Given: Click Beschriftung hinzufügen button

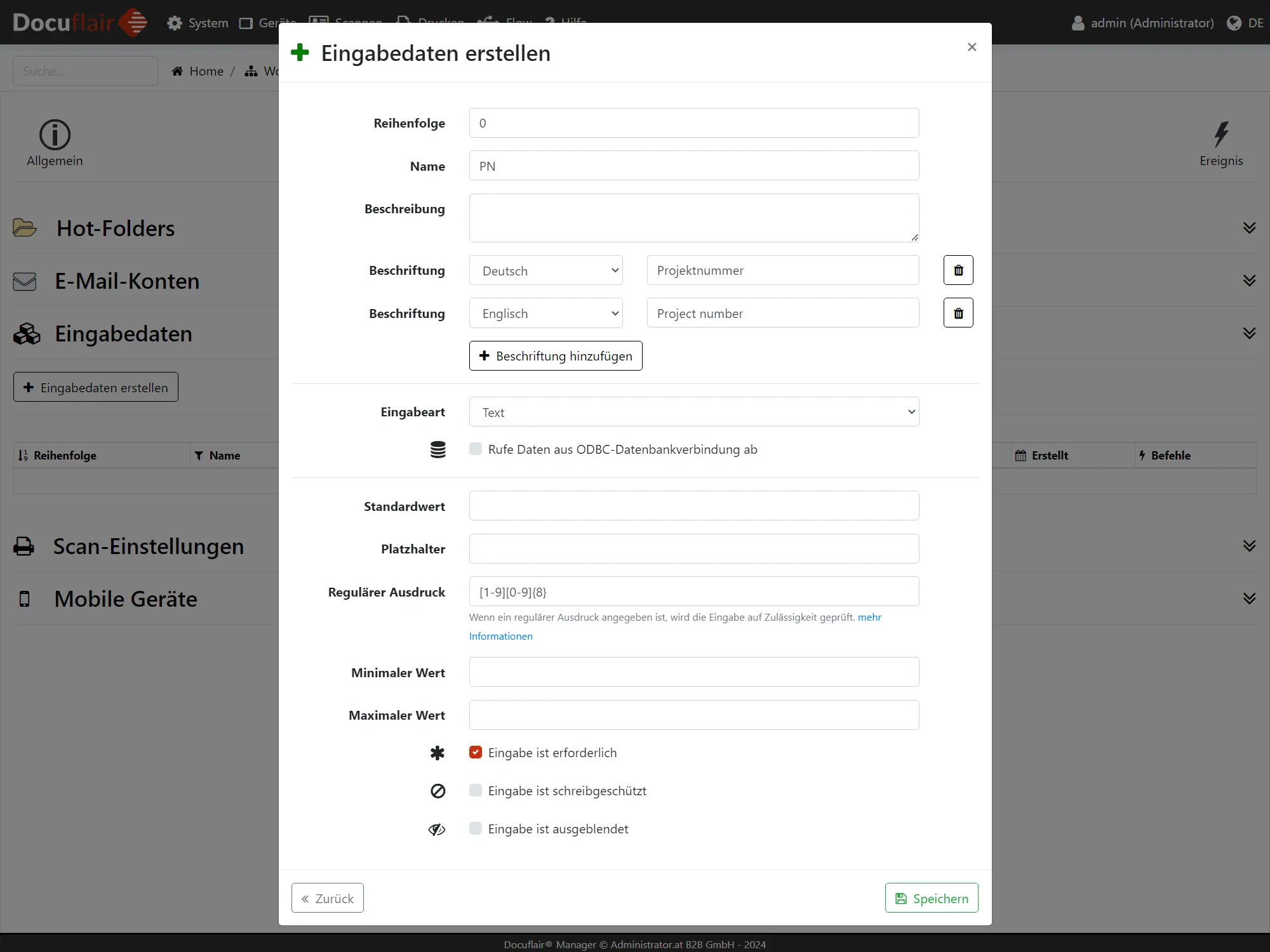Looking at the screenshot, I should (x=556, y=355).
